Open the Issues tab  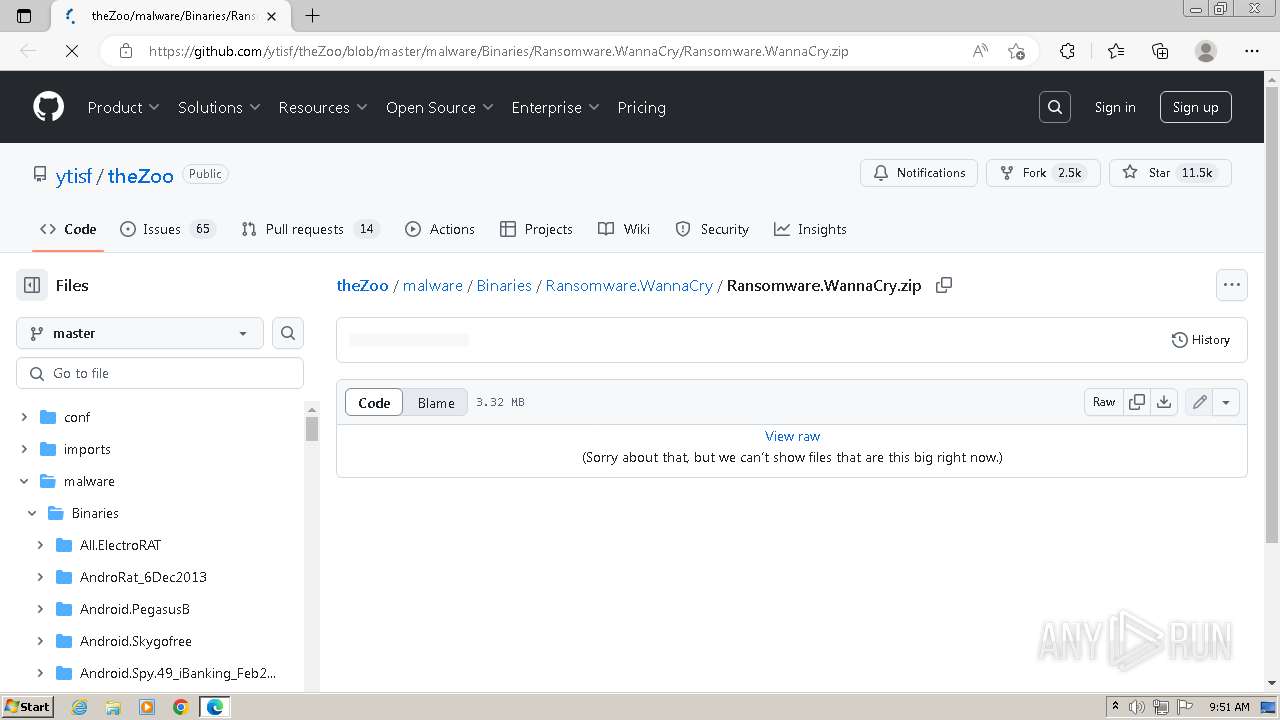coord(167,229)
